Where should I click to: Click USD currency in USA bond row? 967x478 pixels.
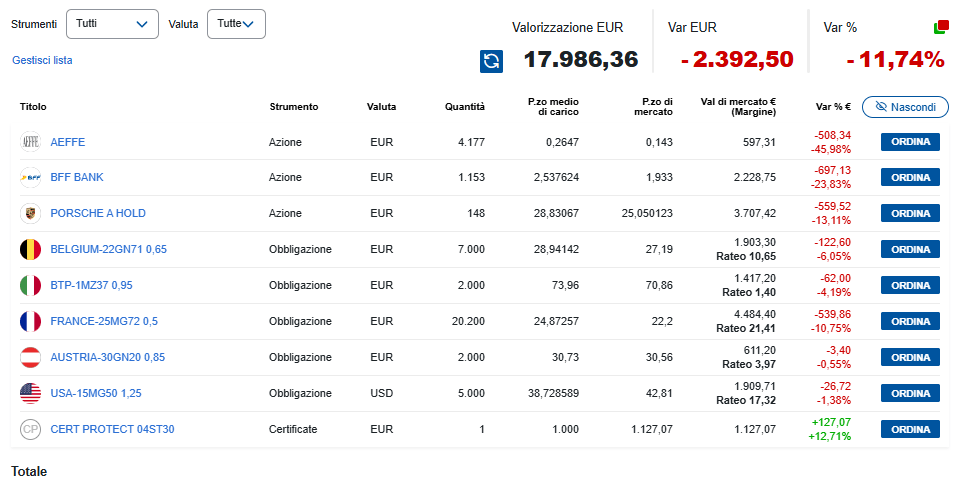381,393
